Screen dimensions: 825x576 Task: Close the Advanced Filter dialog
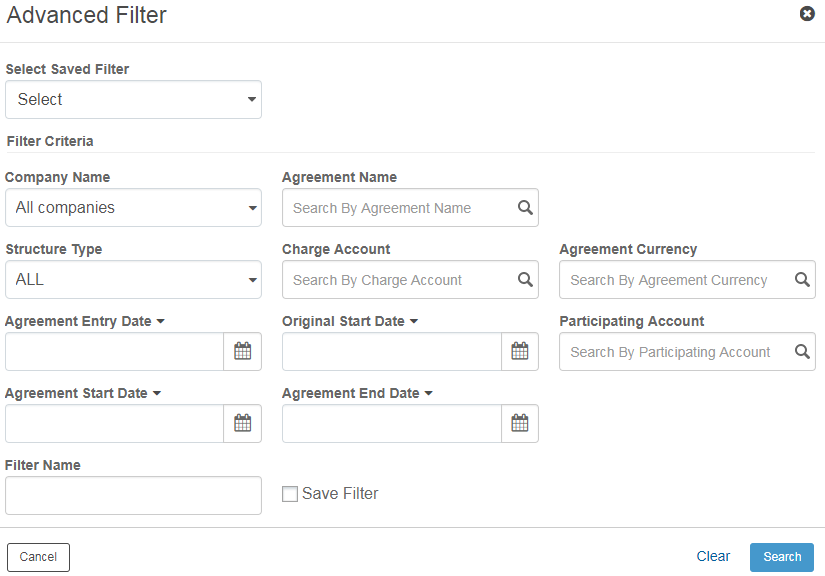click(x=807, y=14)
